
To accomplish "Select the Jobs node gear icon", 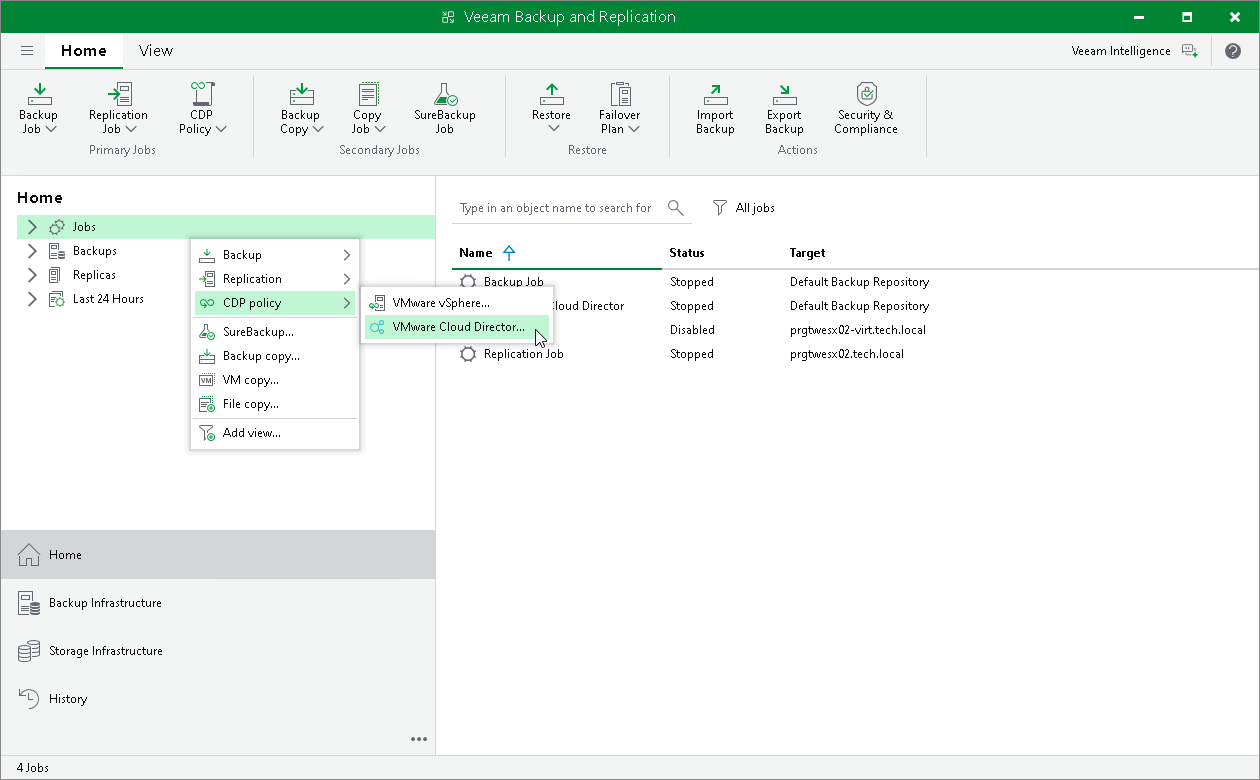I will pos(57,227).
